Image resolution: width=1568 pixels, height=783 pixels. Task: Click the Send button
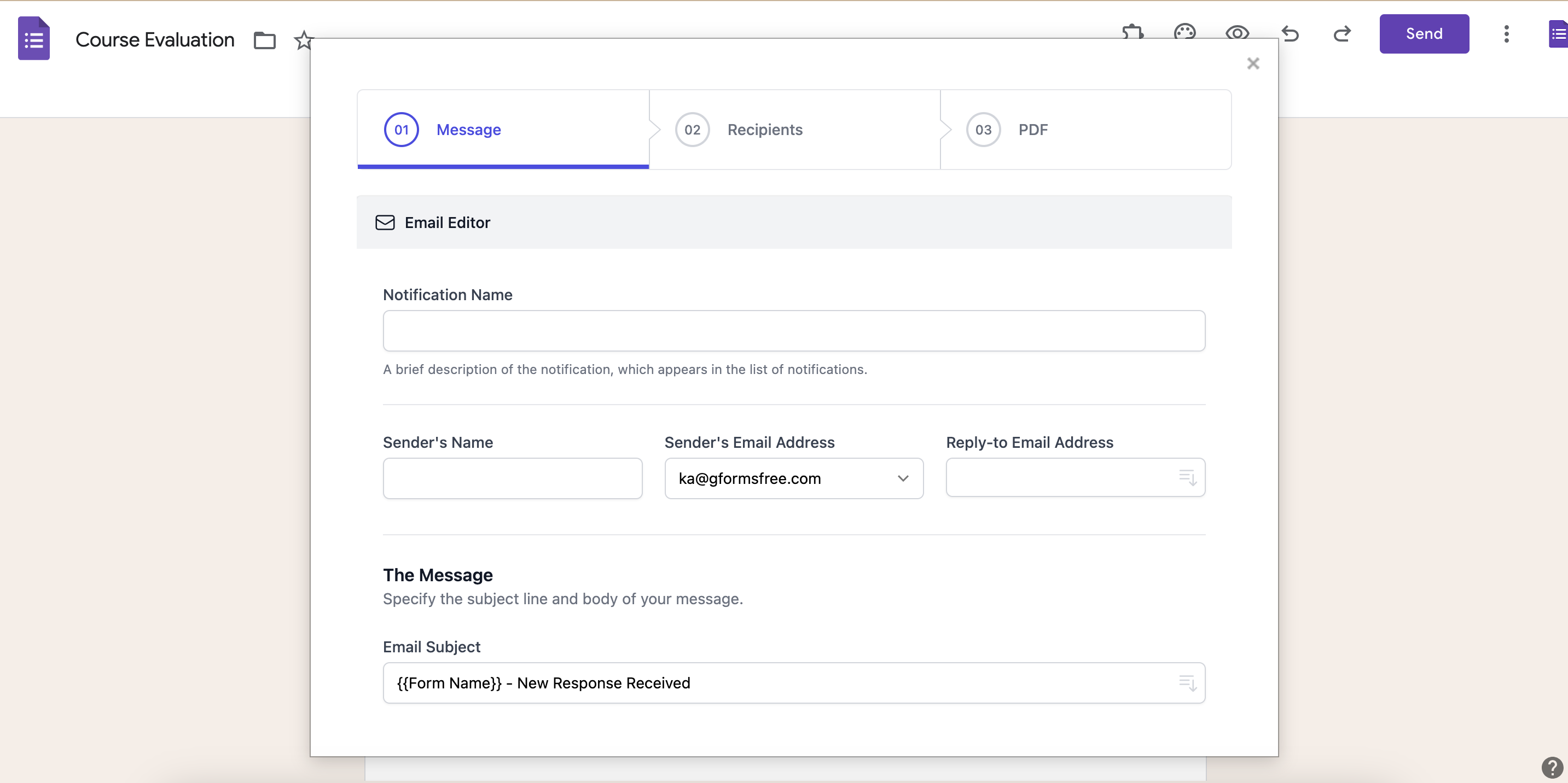[x=1424, y=33]
